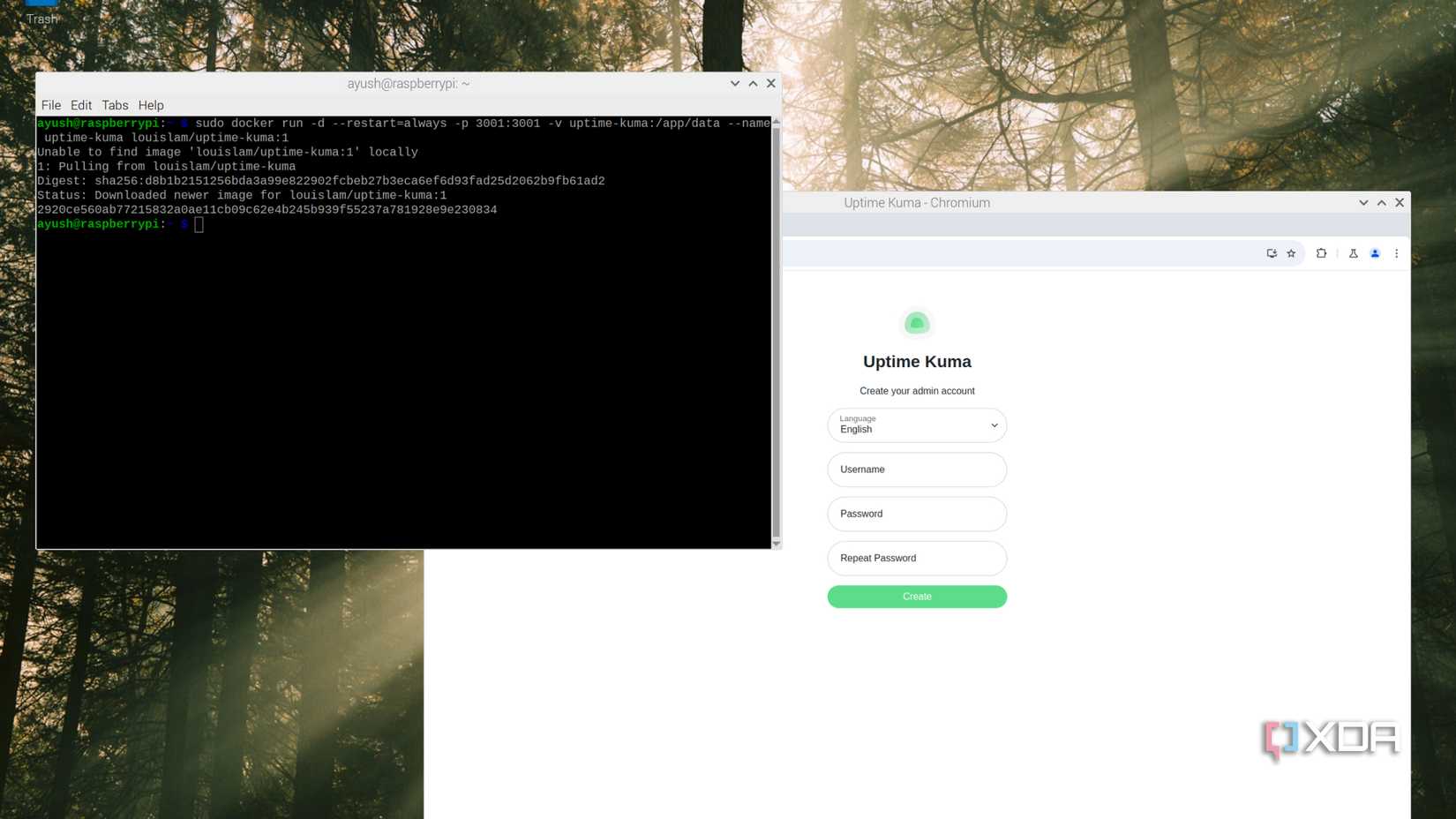Bookmark the Uptime Kuma page
The height and width of the screenshot is (819, 1456).
click(1291, 253)
